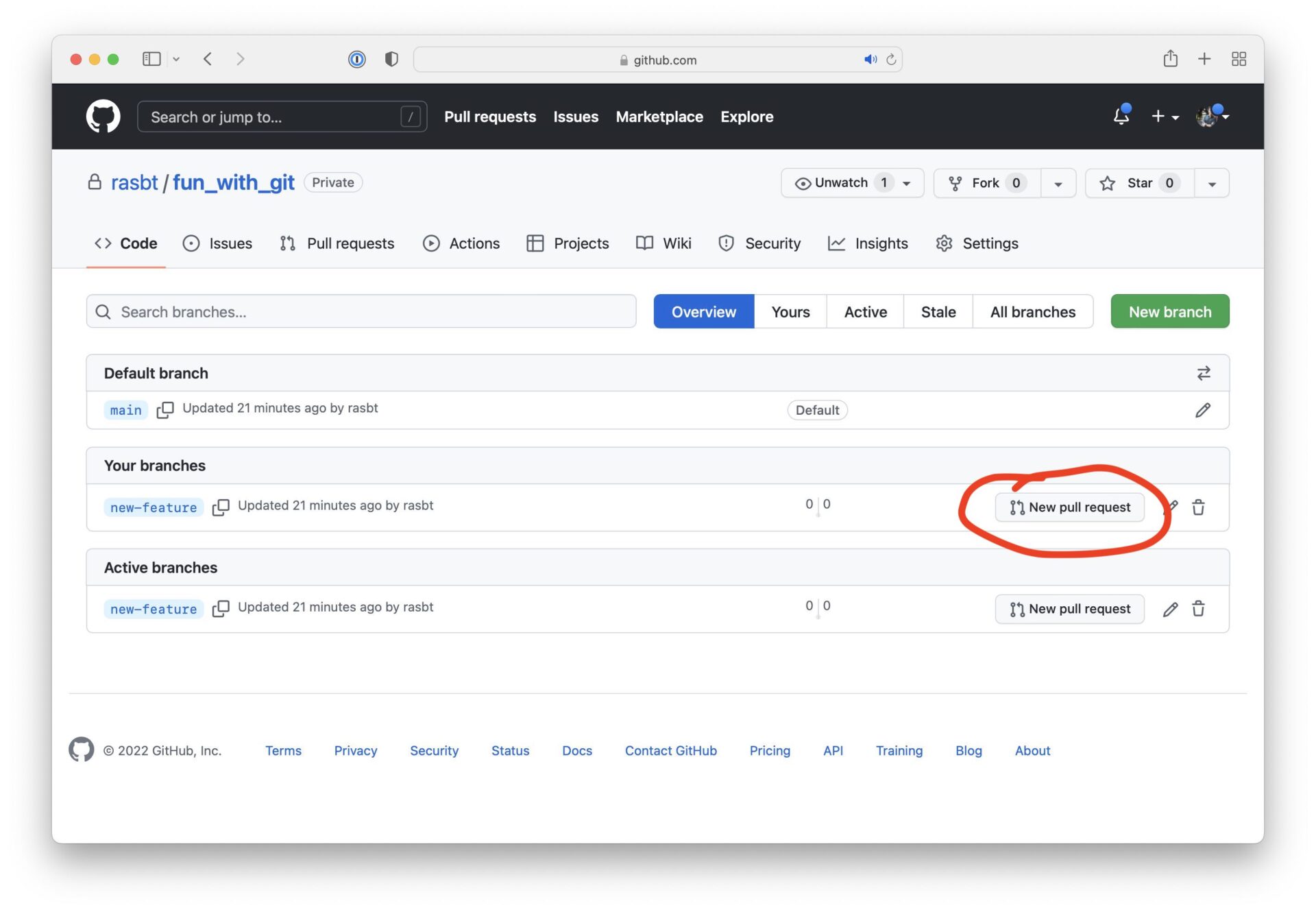This screenshot has height=912, width=1316.
Task: Open the Insights tab
Action: point(868,243)
